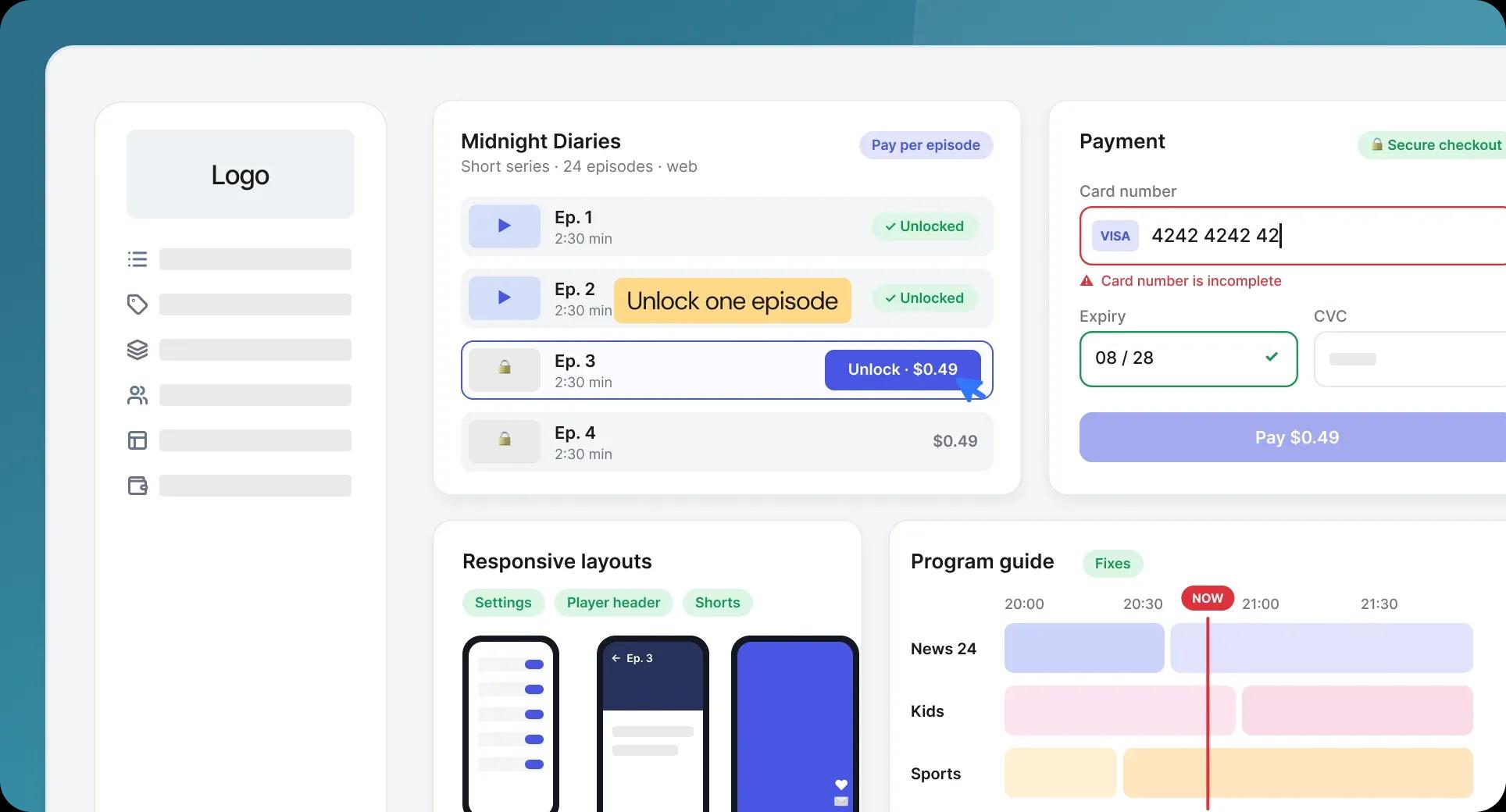Screen dimensions: 1506x812
Task: Select the Shorts layout tag
Action: [x=717, y=603]
